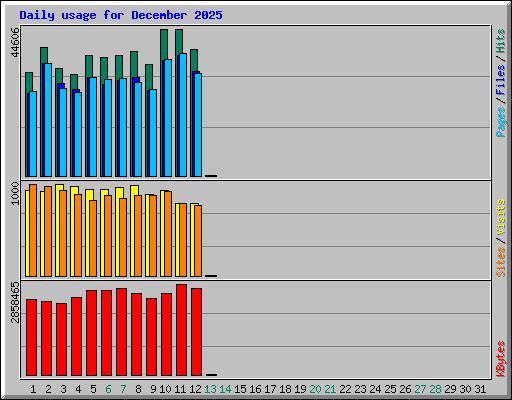Select the red KBytes bar for day 6
This screenshot has height=400, width=512.
106,333
